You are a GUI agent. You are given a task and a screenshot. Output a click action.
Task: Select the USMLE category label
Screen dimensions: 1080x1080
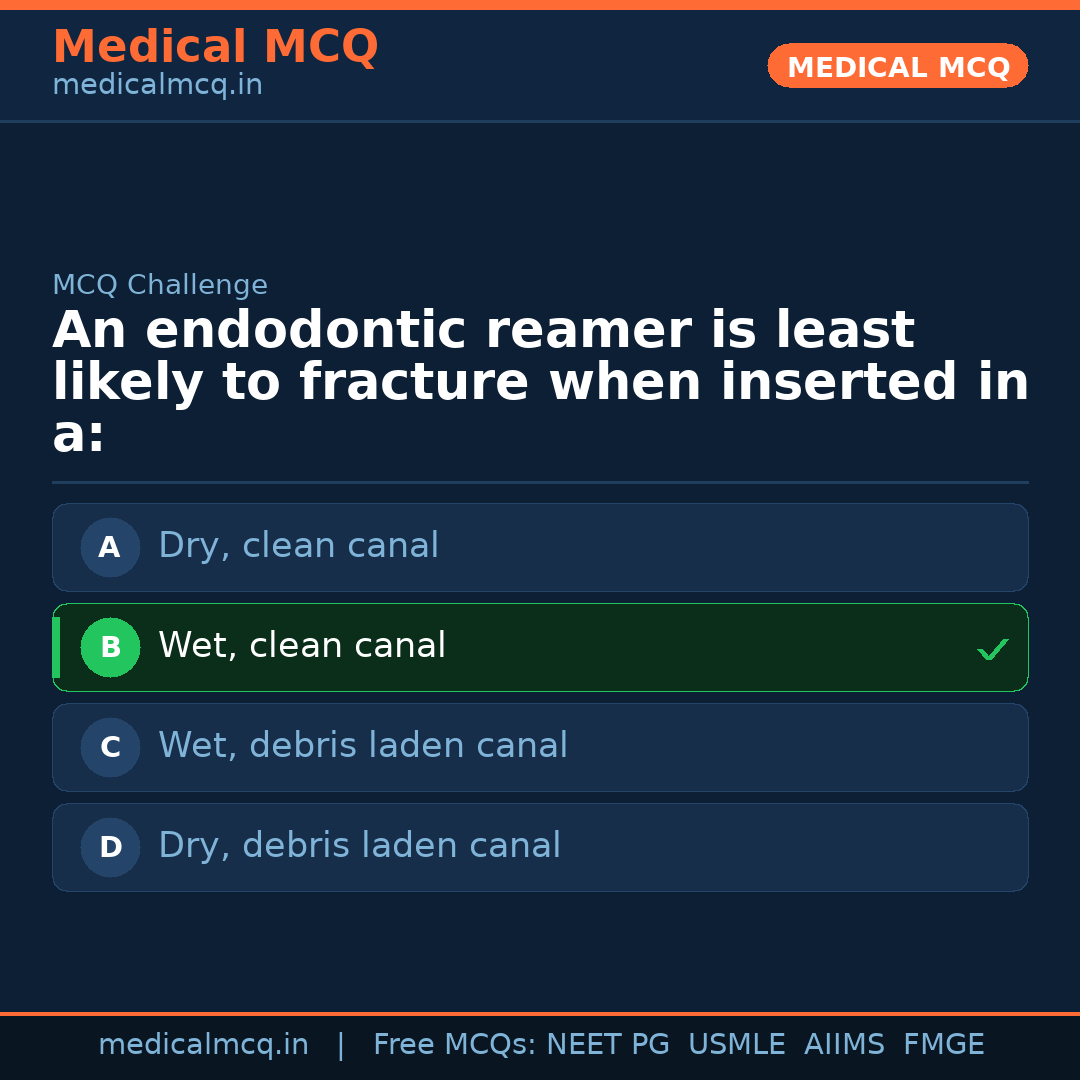(737, 1043)
